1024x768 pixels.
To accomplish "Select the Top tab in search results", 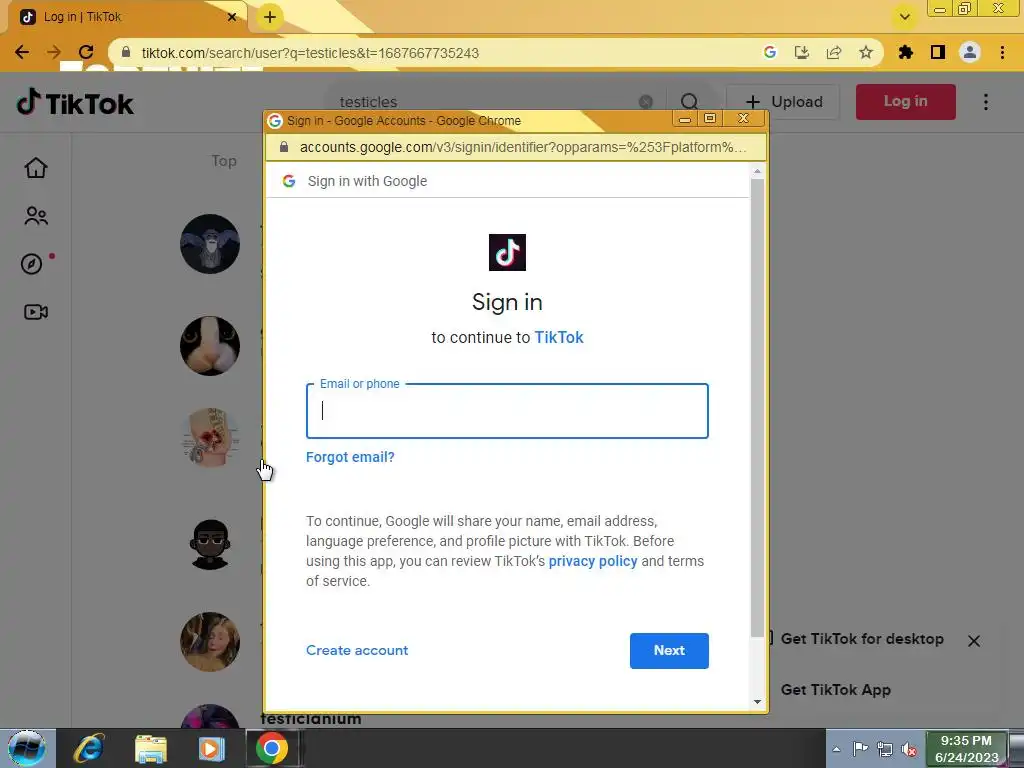I will pos(224,161).
